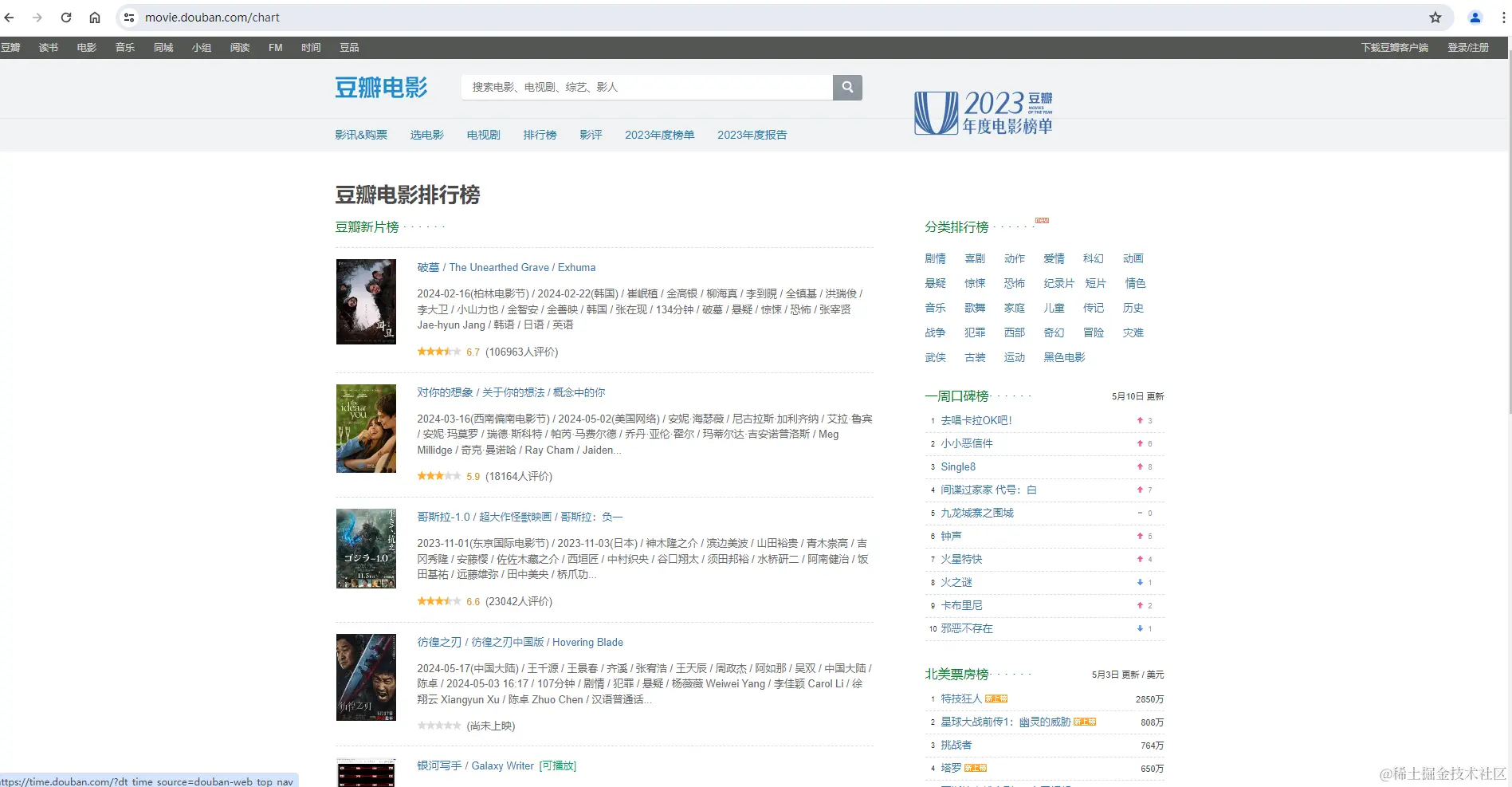Open 邪恶不存在 in weekly ranking
Image resolution: width=1512 pixels, height=787 pixels.
[967, 628]
